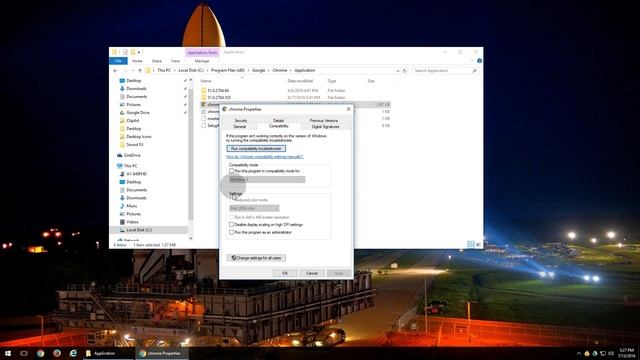Screen dimensions: 640x360
Task: Open Google Drive in the navigation pane
Action: [138, 113]
